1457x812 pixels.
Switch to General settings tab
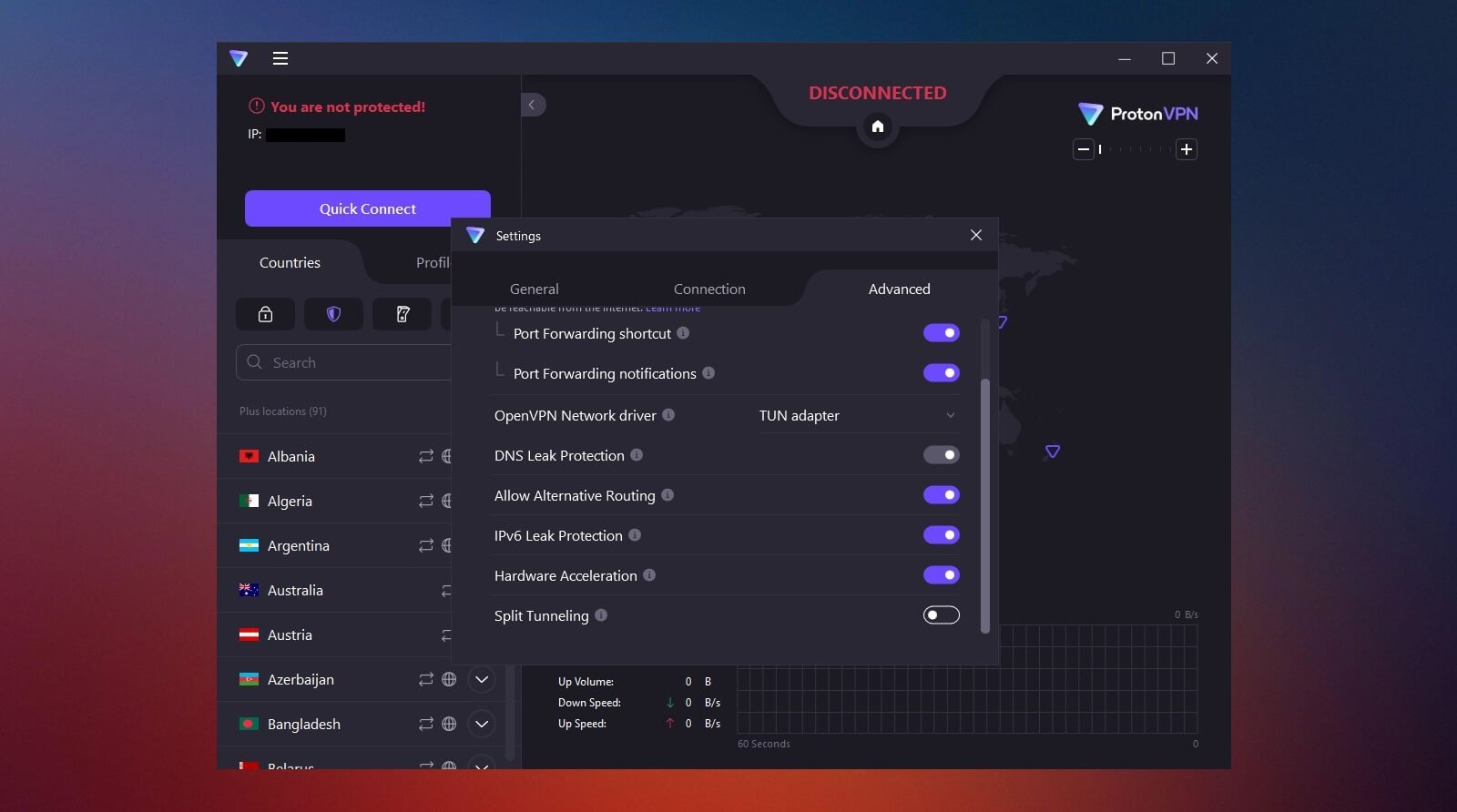click(535, 289)
